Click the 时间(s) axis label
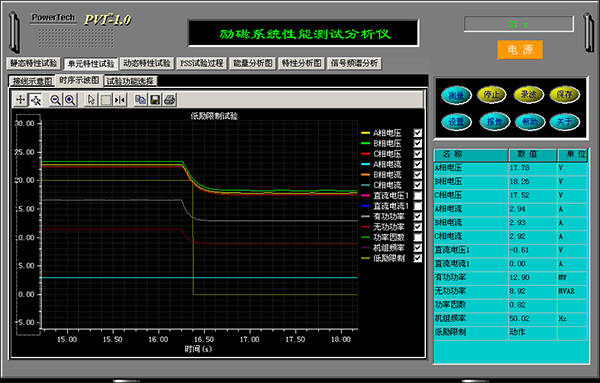600x383 pixels. (x=198, y=349)
